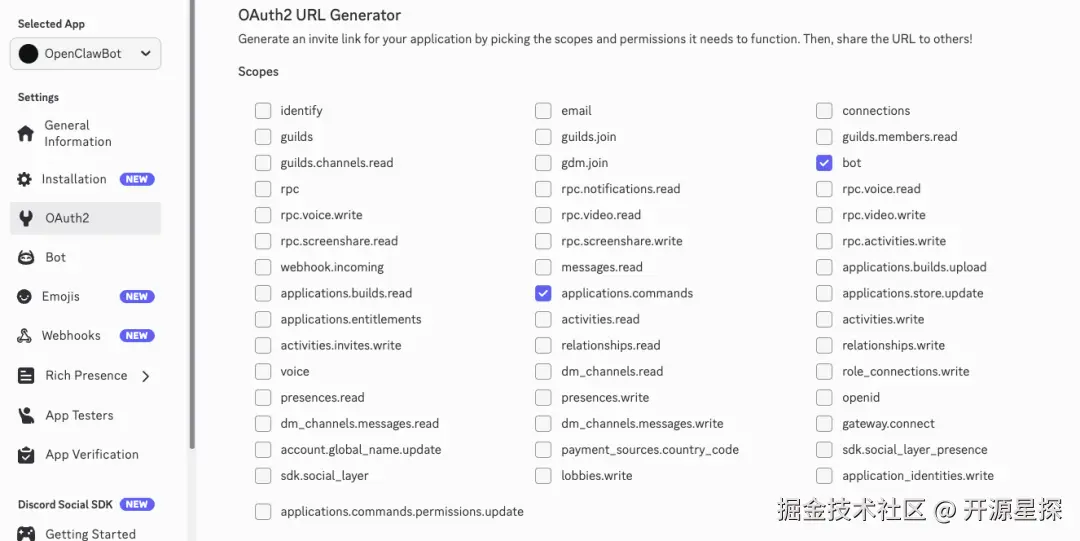Uncheck the applications.commands scope checkbox
The height and width of the screenshot is (541, 1080).
pos(543,293)
